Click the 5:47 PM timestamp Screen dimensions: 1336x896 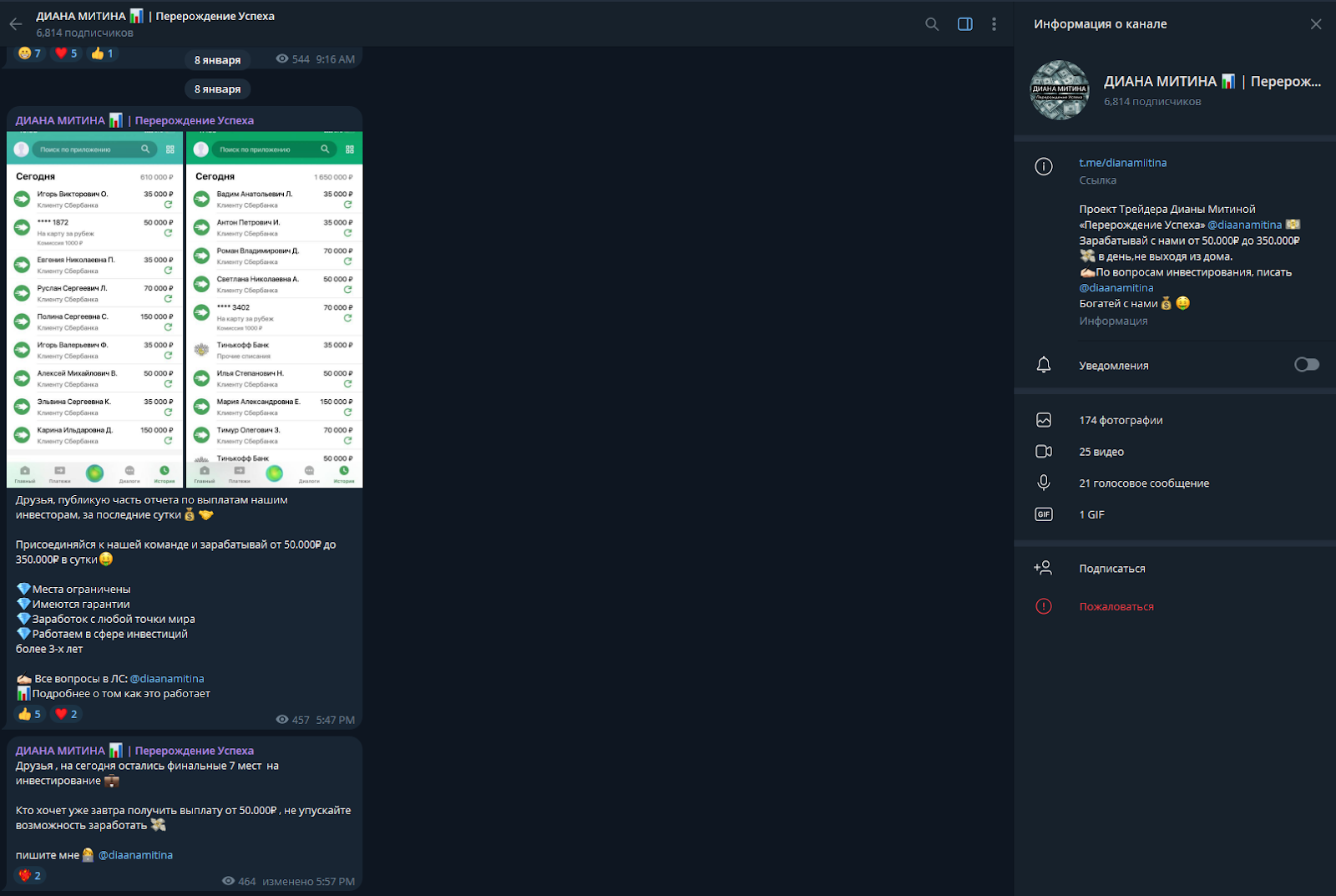[335, 720]
